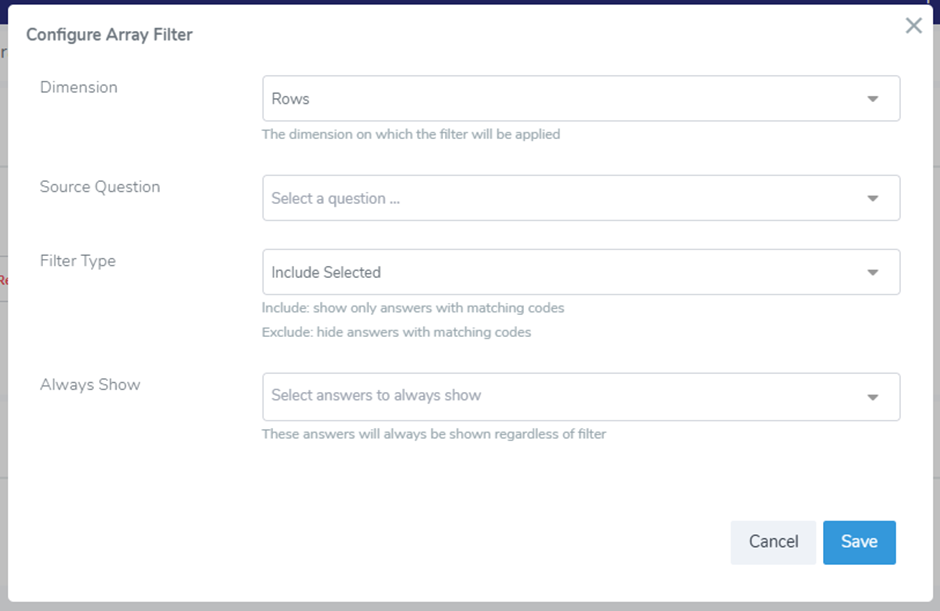Click the Always Show dropdown caret arrow

[872, 397]
